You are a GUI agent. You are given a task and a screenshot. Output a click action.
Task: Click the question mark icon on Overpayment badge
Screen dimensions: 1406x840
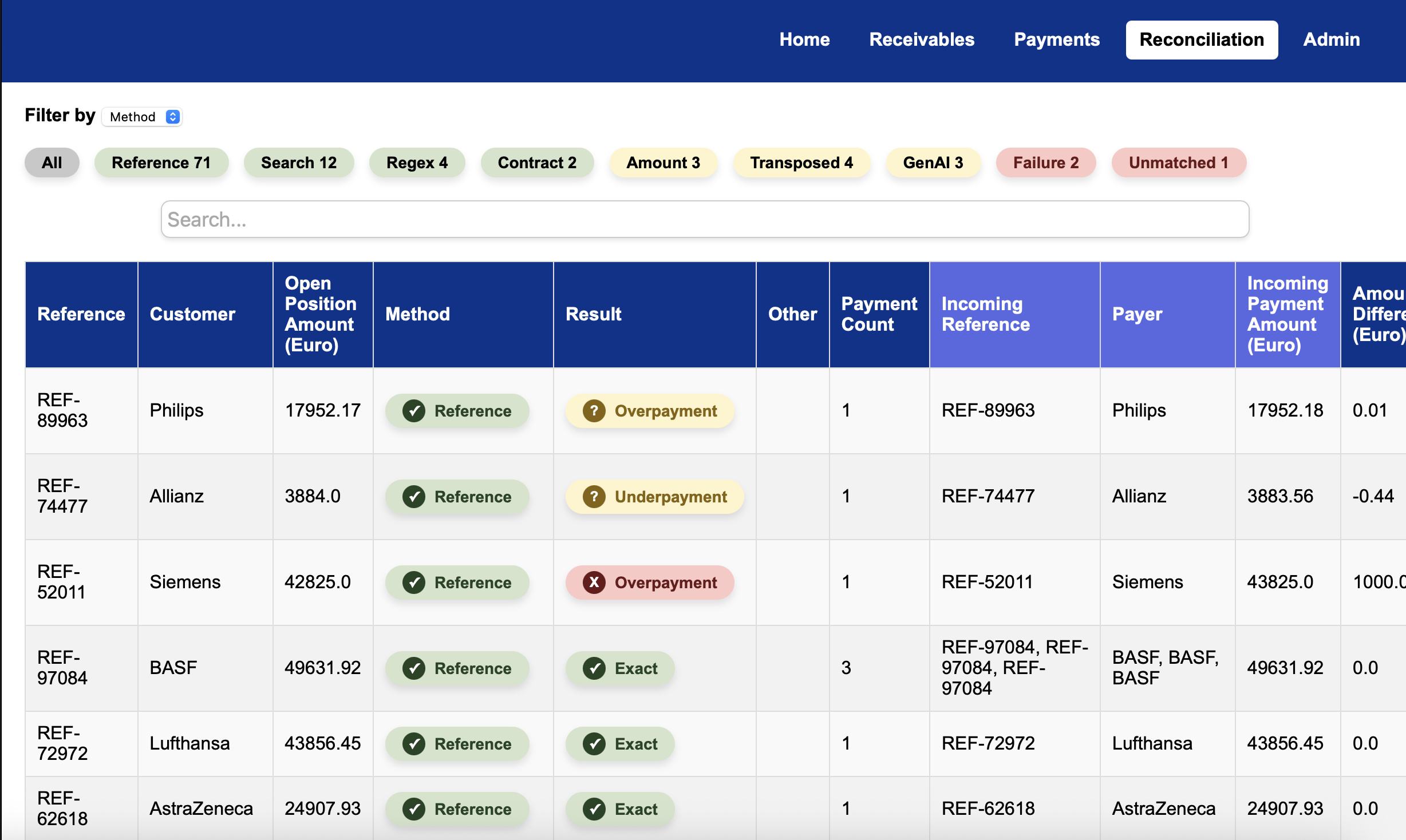pos(594,411)
